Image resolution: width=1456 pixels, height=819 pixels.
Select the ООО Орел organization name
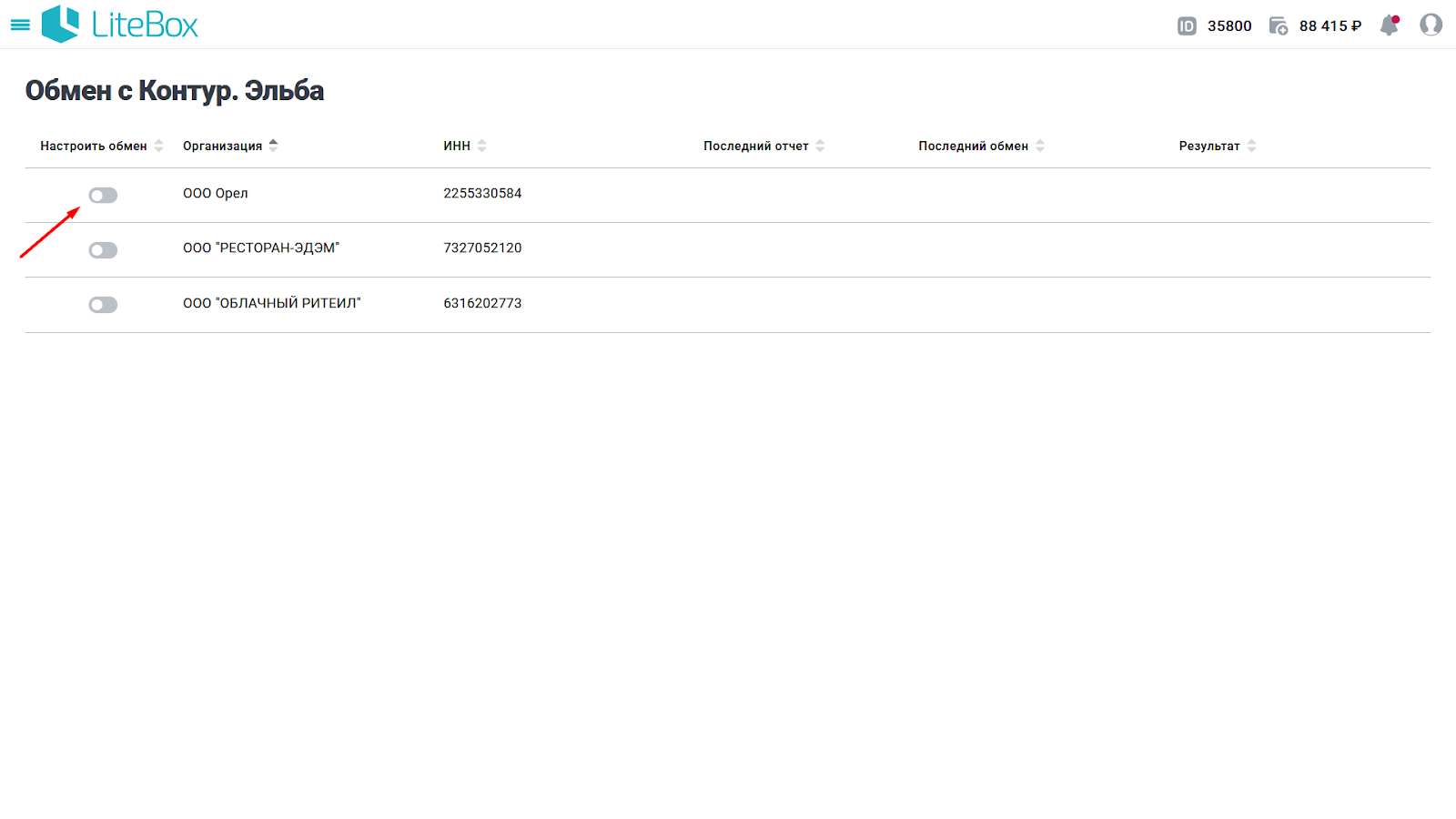pyautogui.click(x=216, y=193)
